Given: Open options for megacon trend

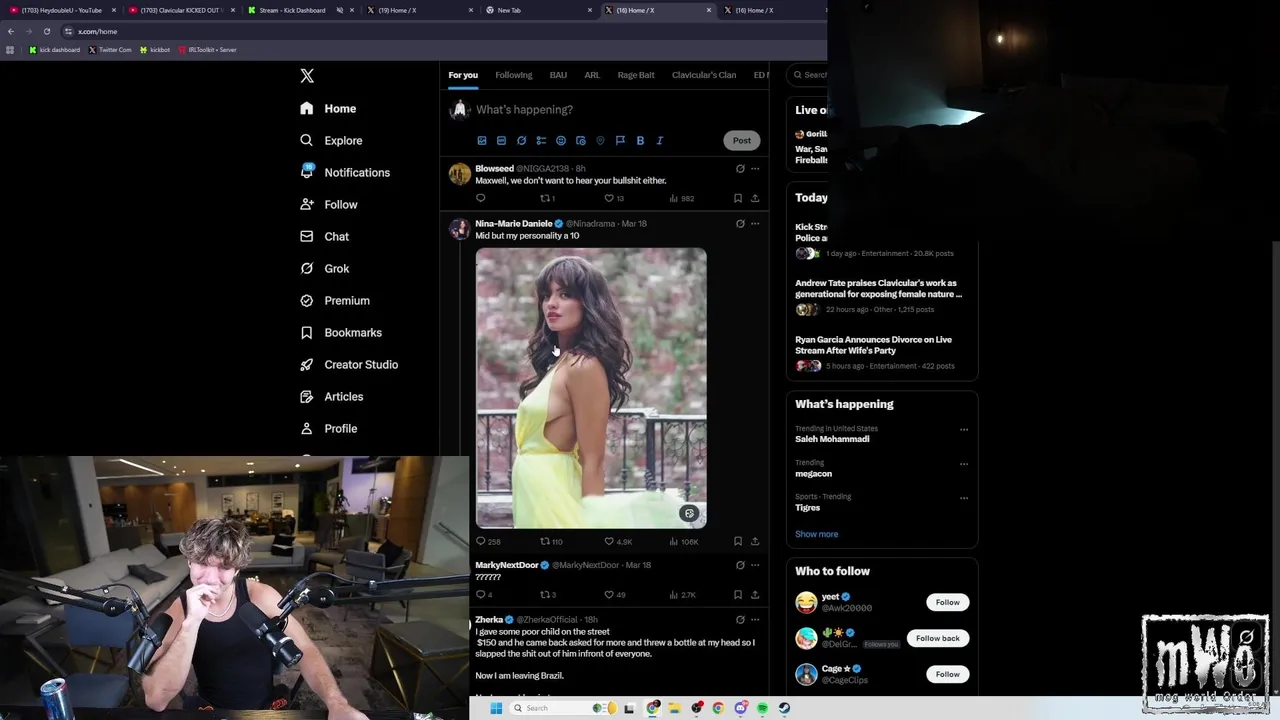Looking at the screenshot, I should [964, 464].
